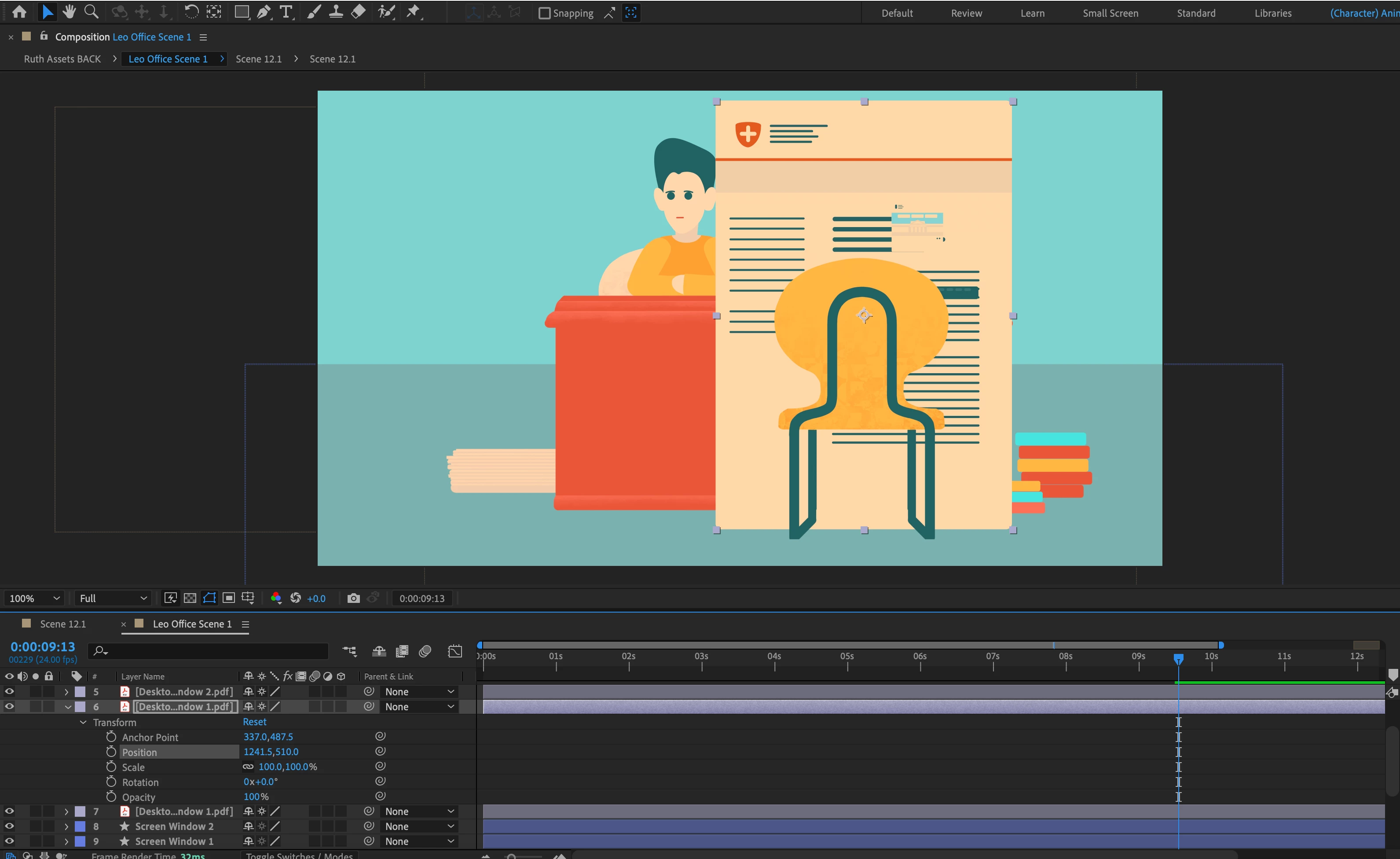Click layer 8 blue label color swatch
This screenshot has height=859, width=1400.
tap(80, 826)
